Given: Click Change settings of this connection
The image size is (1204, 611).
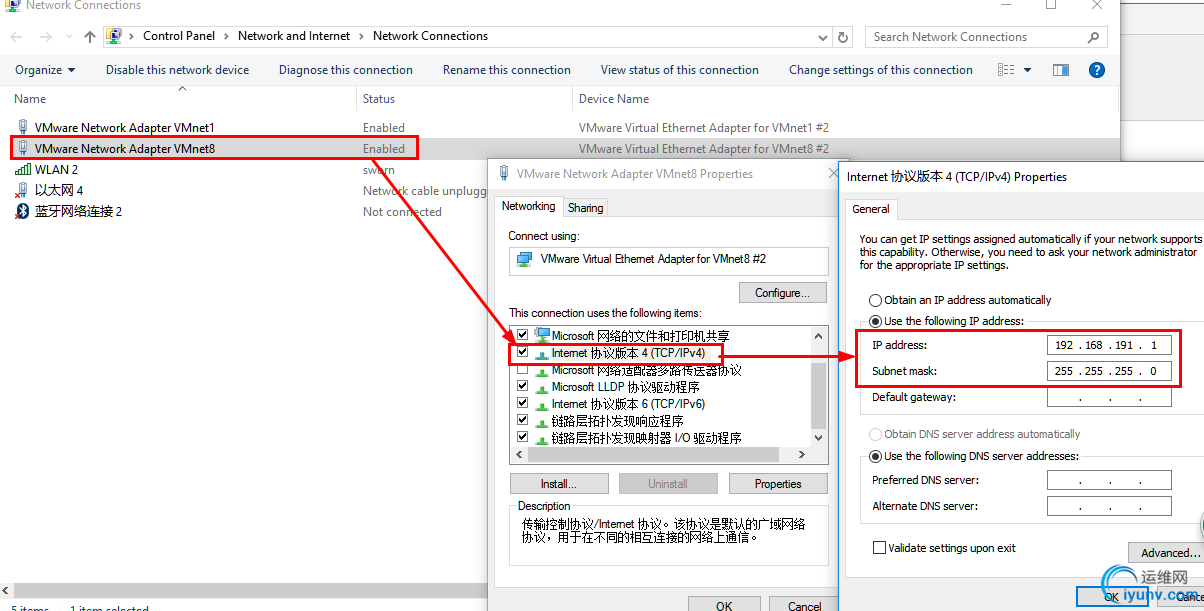Looking at the screenshot, I should coord(881,70).
